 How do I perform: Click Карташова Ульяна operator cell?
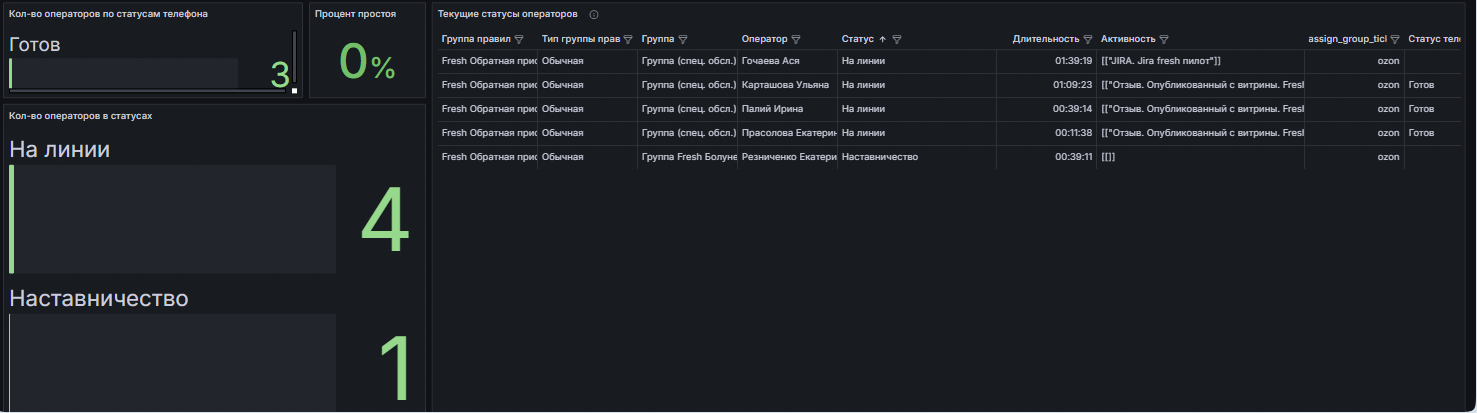pyautogui.click(x=788, y=85)
